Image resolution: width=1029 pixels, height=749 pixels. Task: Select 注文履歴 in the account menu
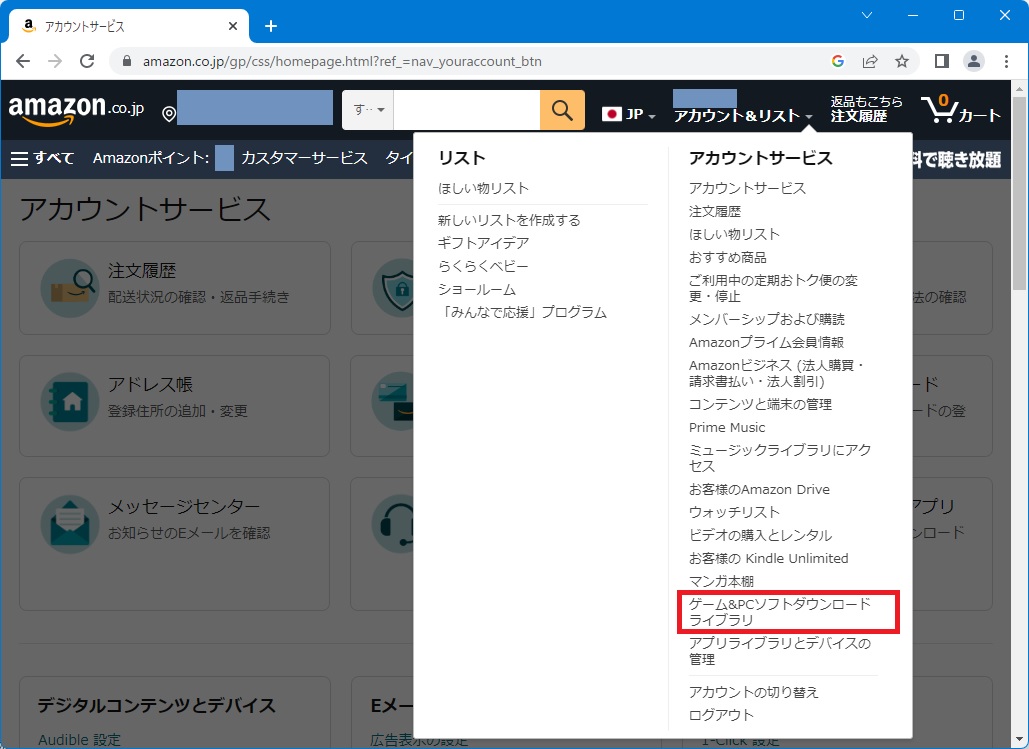tap(715, 211)
